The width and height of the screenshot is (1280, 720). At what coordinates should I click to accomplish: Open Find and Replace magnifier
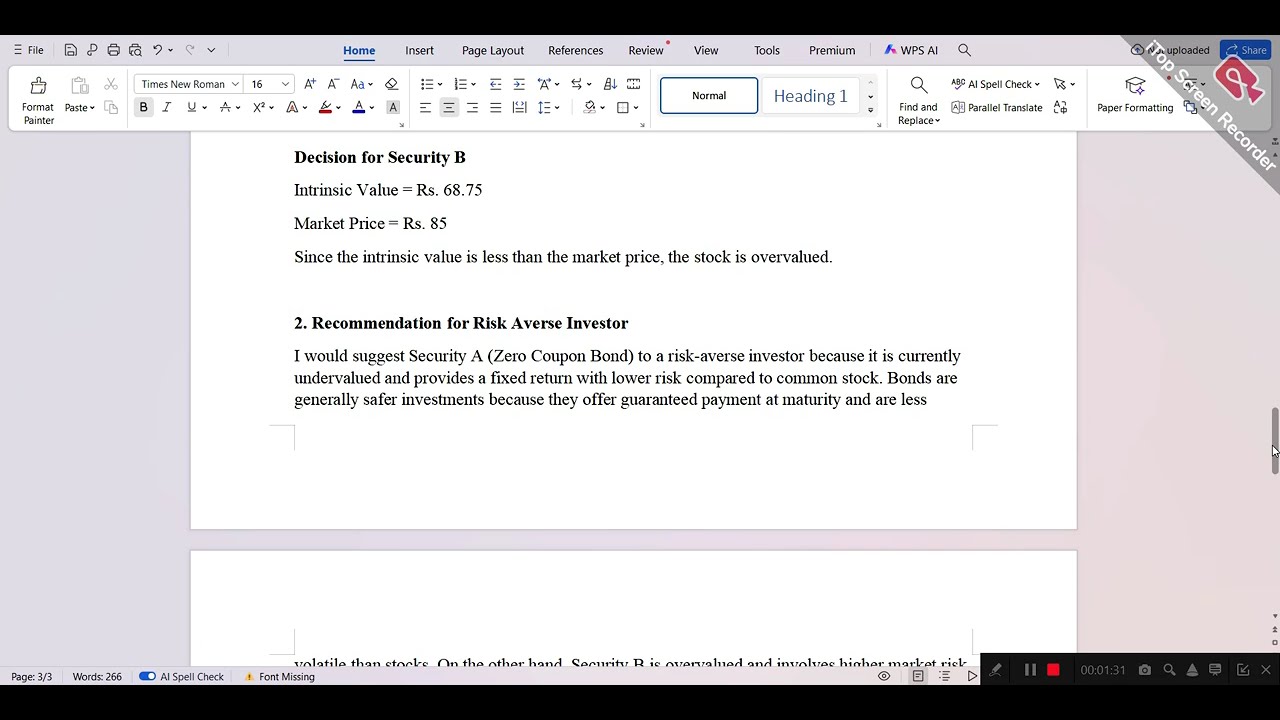click(x=919, y=85)
